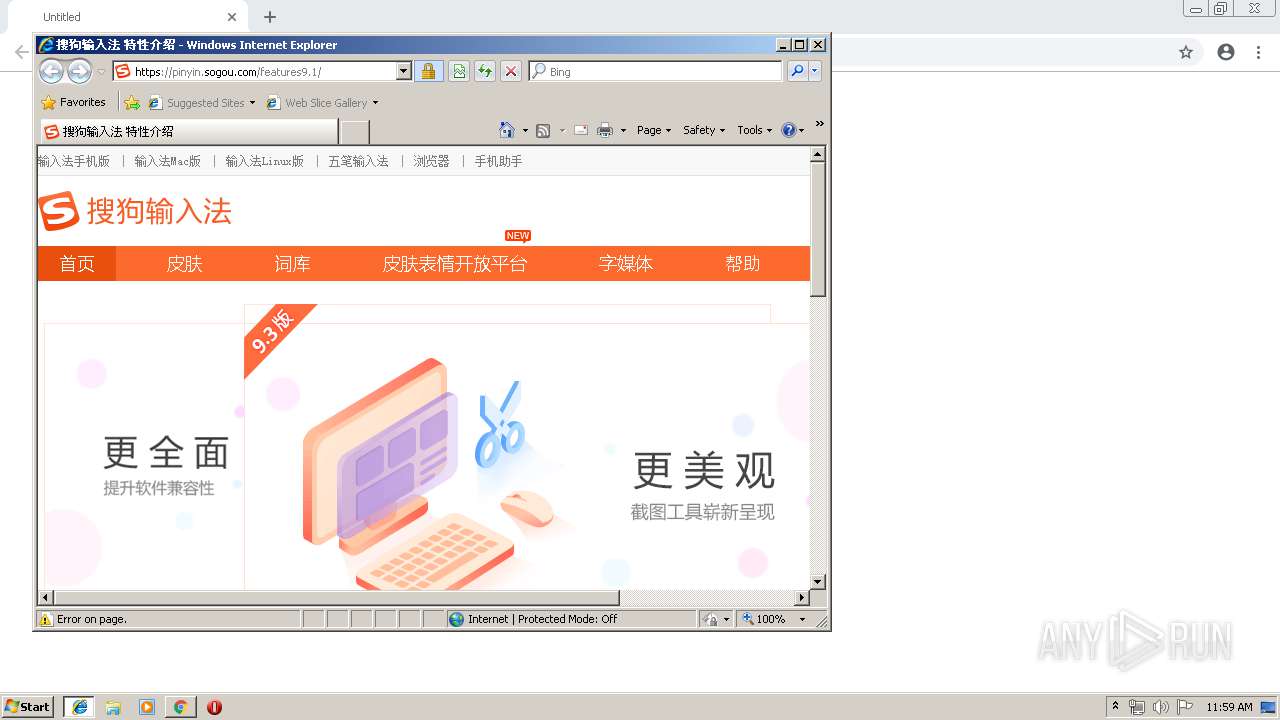Expand the command bar overflow chevron
This screenshot has width=1280, height=720.
tap(820, 124)
